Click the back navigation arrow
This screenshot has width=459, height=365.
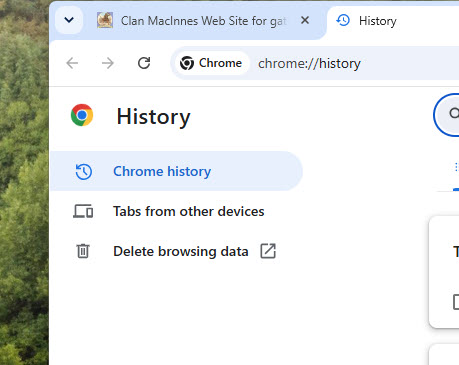click(72, 63)
